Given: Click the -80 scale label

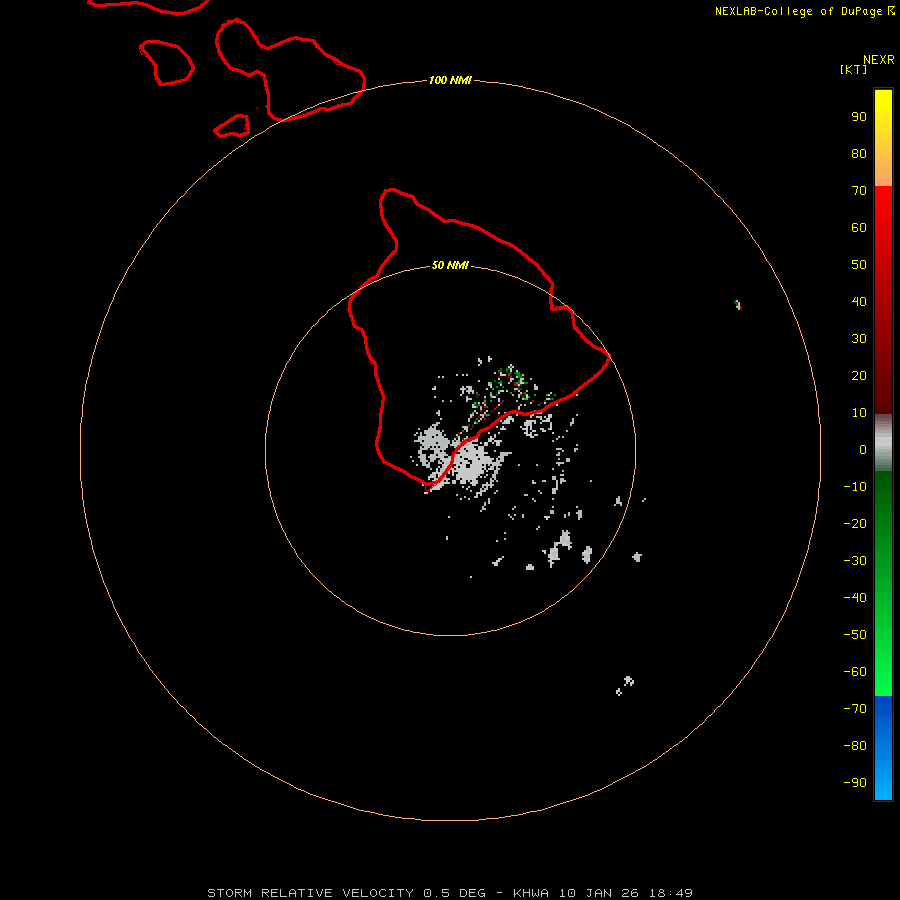Looking at the screenshot, I should [x=855, y=746].
